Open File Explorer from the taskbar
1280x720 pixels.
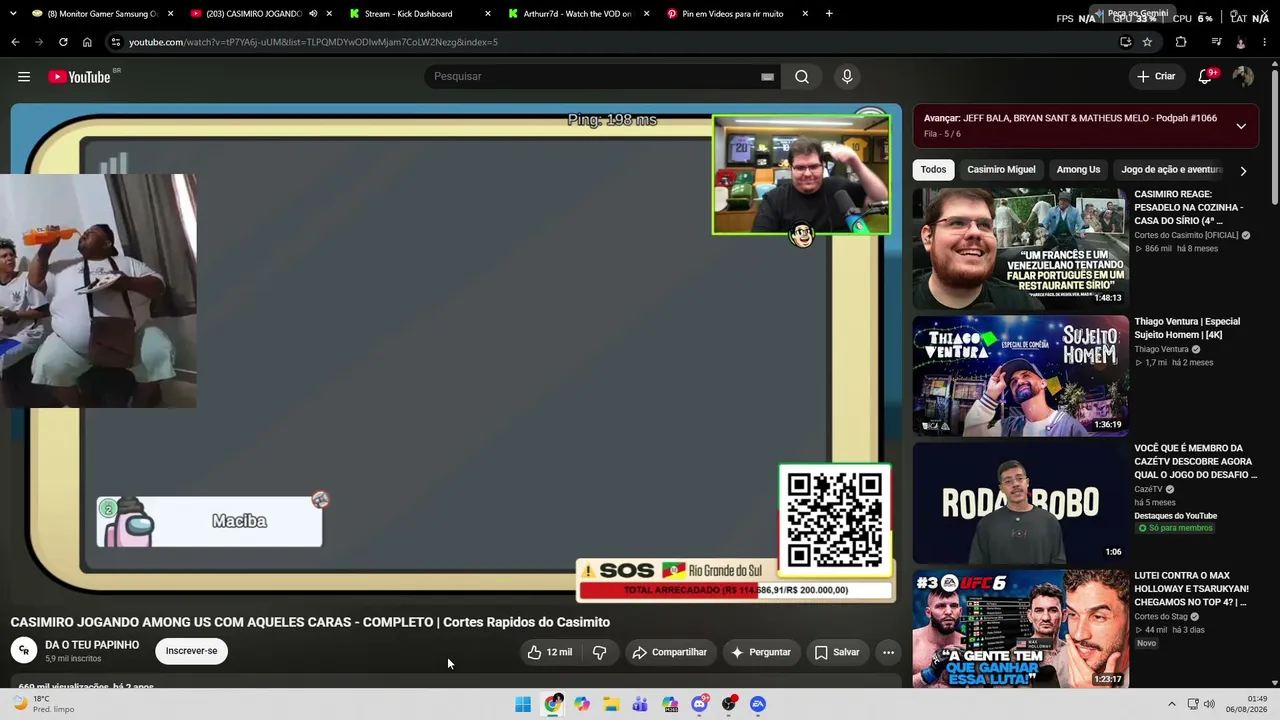[x=611, y=704]
